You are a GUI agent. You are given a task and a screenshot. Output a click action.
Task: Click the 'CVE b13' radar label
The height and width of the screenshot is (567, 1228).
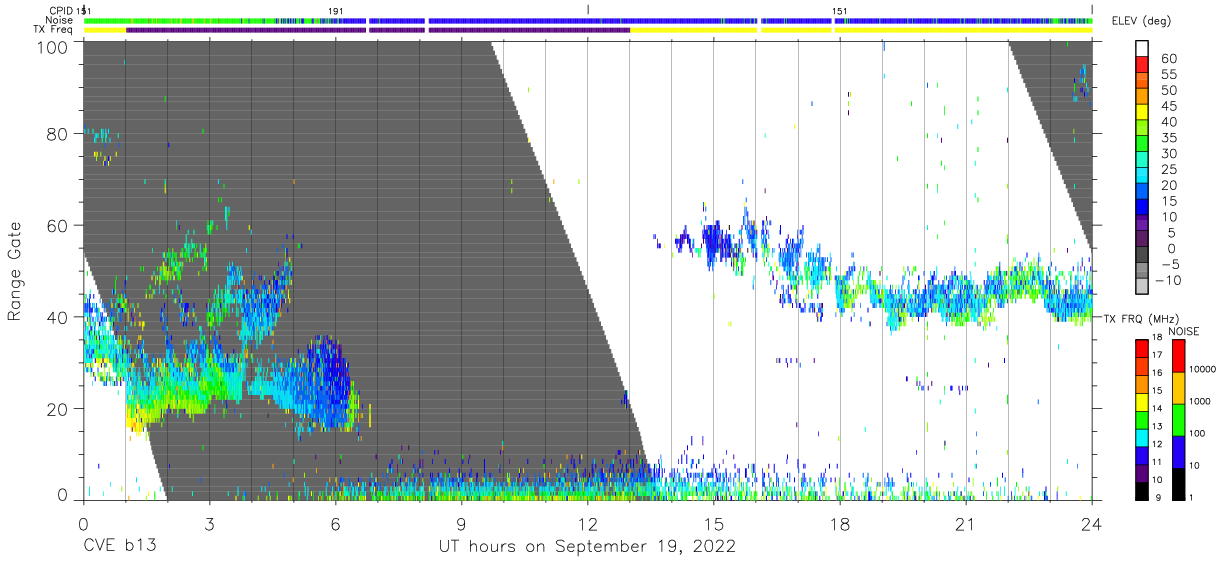tap(119, 547)
